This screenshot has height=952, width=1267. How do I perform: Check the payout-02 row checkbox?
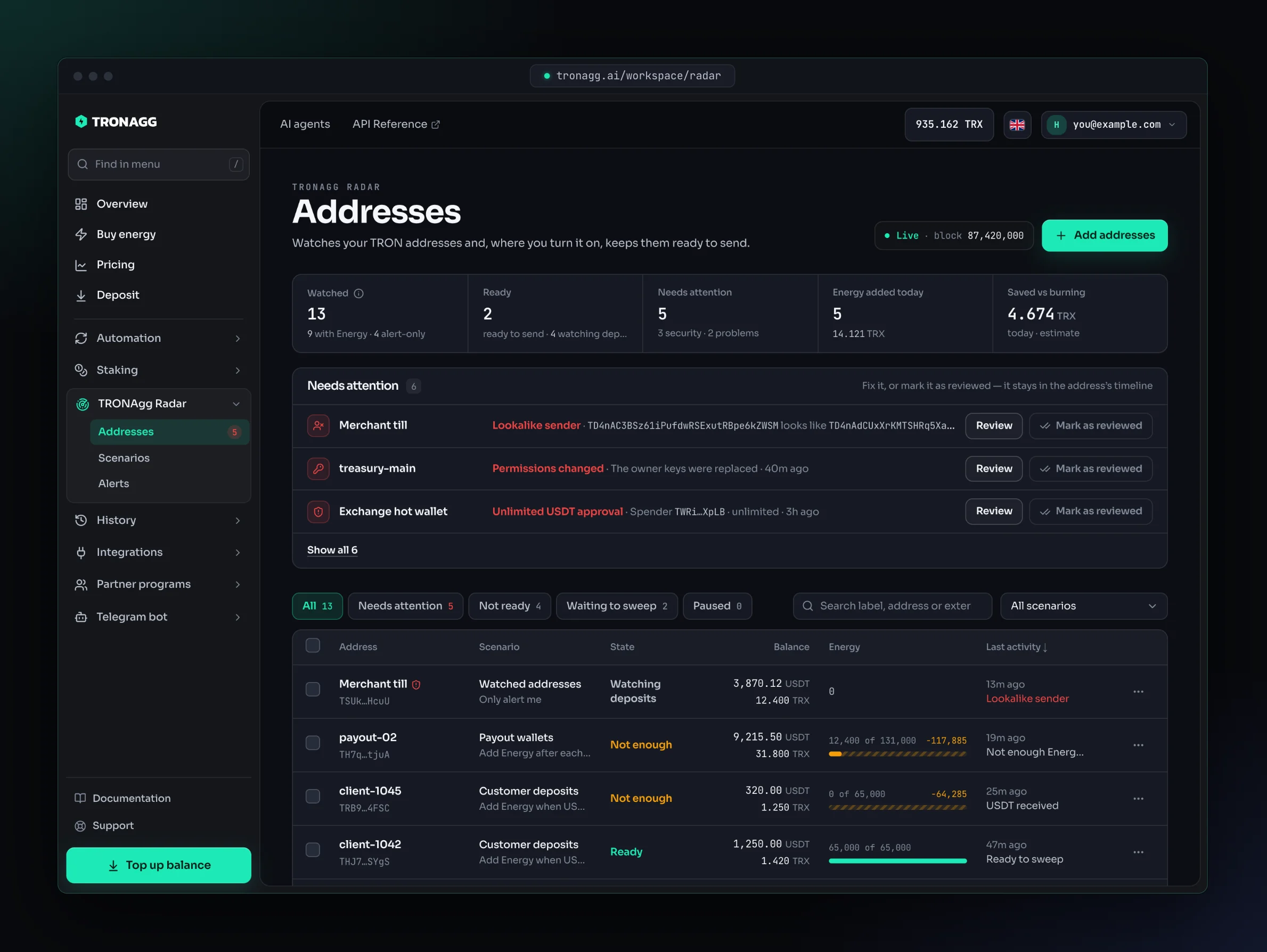pos(313,743)
